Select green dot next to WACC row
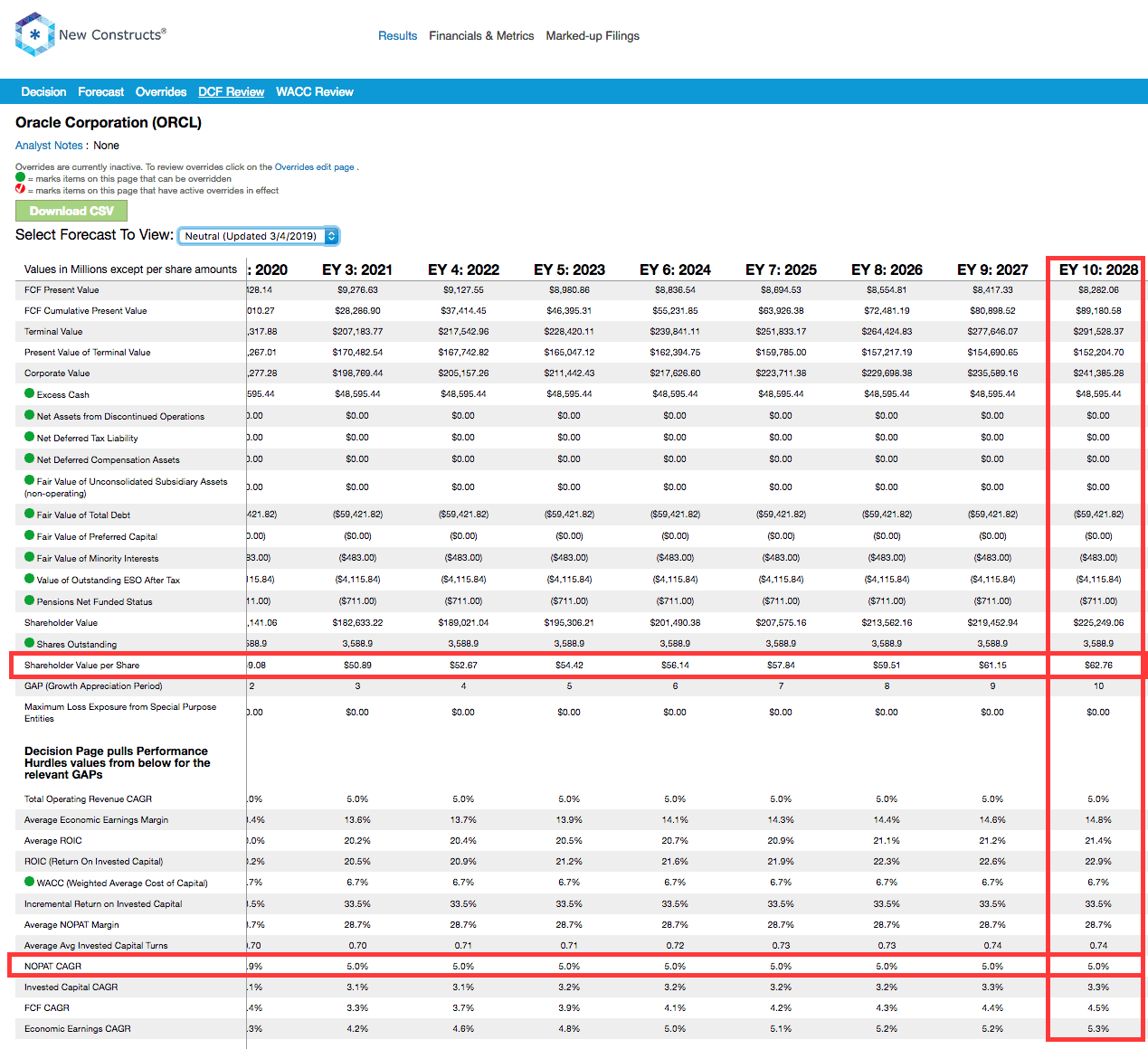This screenshot has width=1148, height=1049. (x=30, y=882)
